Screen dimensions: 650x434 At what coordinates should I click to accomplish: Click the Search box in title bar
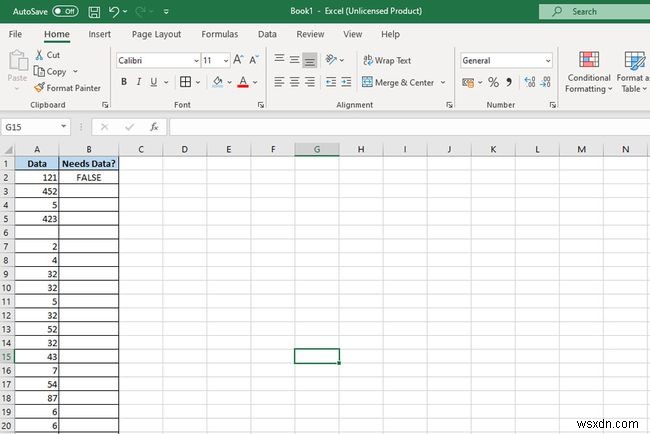[594, 12]
